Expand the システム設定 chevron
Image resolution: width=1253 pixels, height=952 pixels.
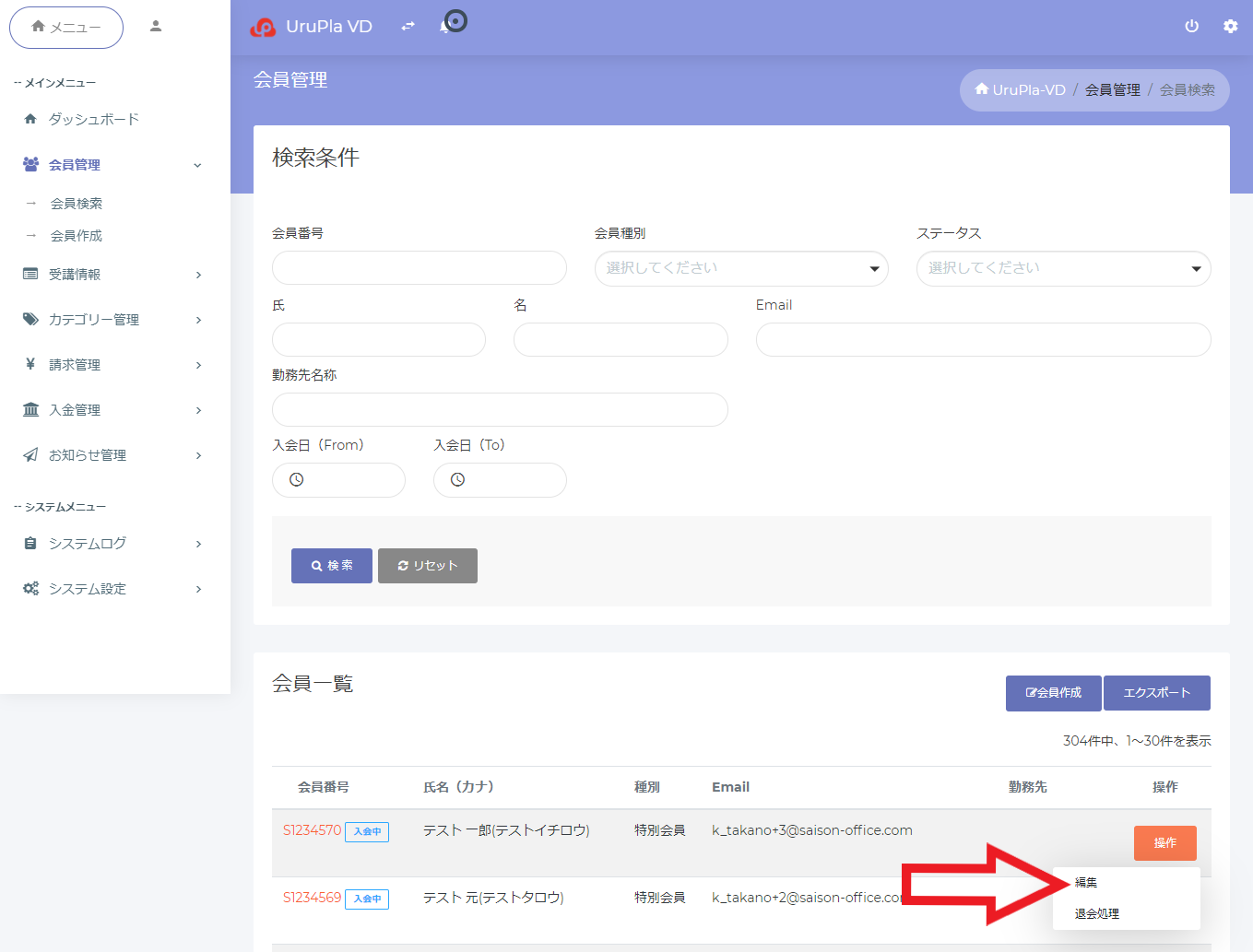198,589
